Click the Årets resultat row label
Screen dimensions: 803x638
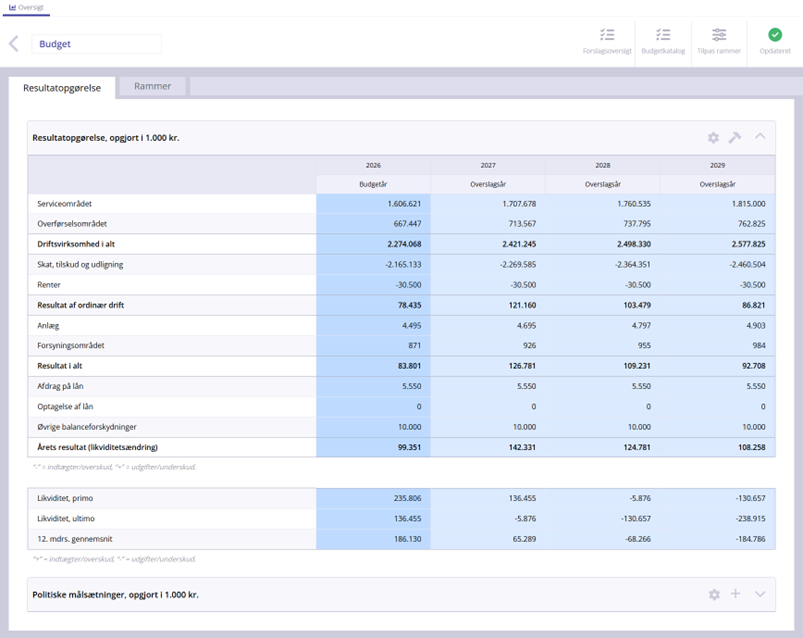[98, 447]
